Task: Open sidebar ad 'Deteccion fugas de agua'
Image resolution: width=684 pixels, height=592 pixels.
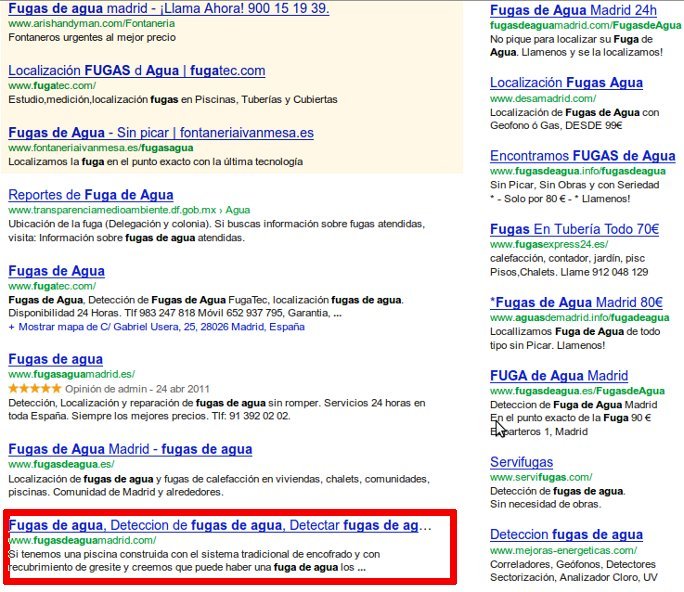Action: pyautogui.click(x=566, y=535)
